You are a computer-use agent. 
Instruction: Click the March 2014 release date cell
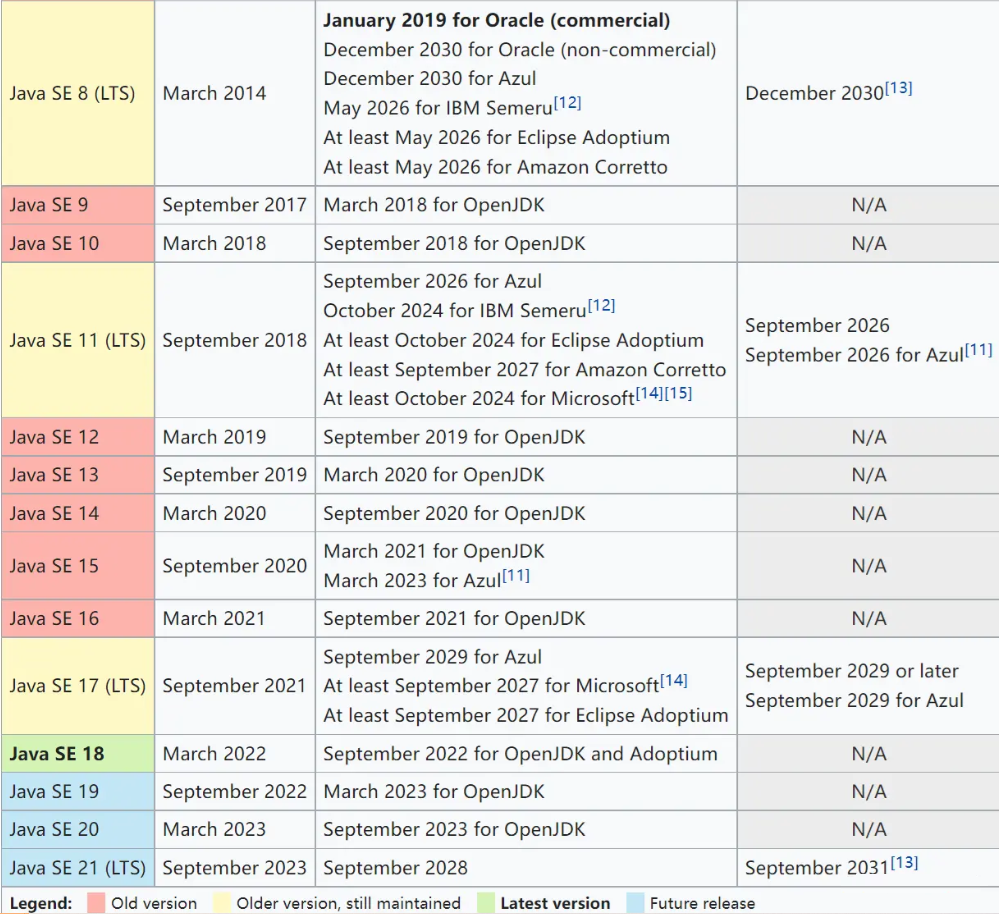tap(234, 93)
